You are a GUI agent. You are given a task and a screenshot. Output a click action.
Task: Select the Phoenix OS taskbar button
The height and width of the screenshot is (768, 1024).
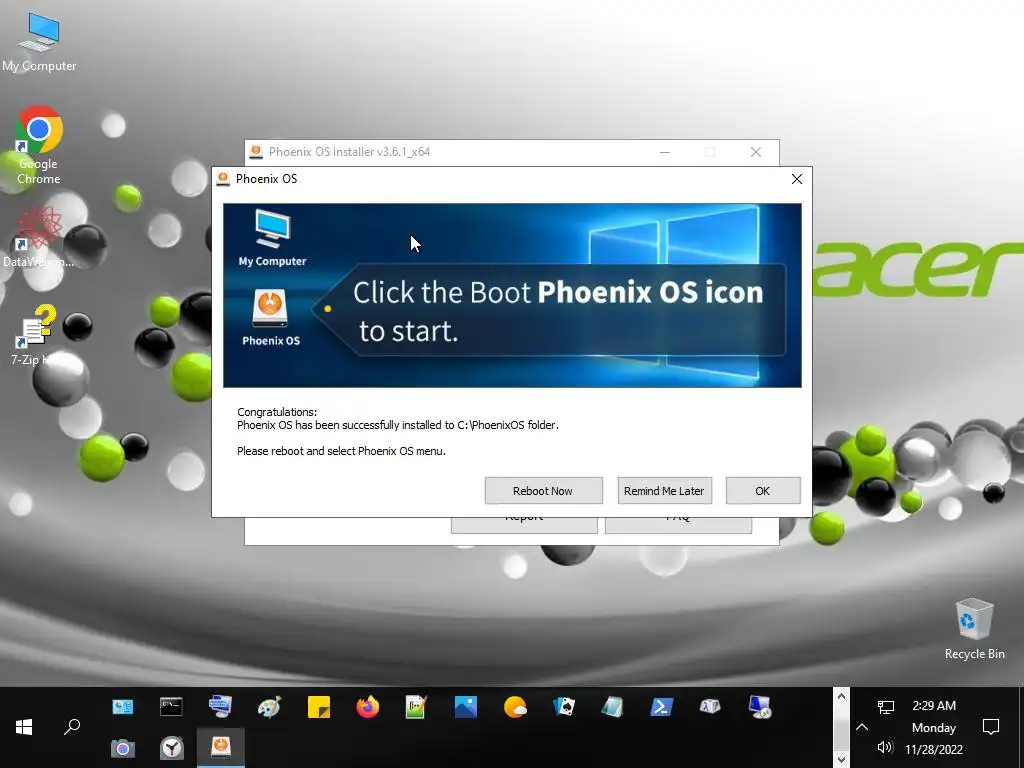point(221,747)
